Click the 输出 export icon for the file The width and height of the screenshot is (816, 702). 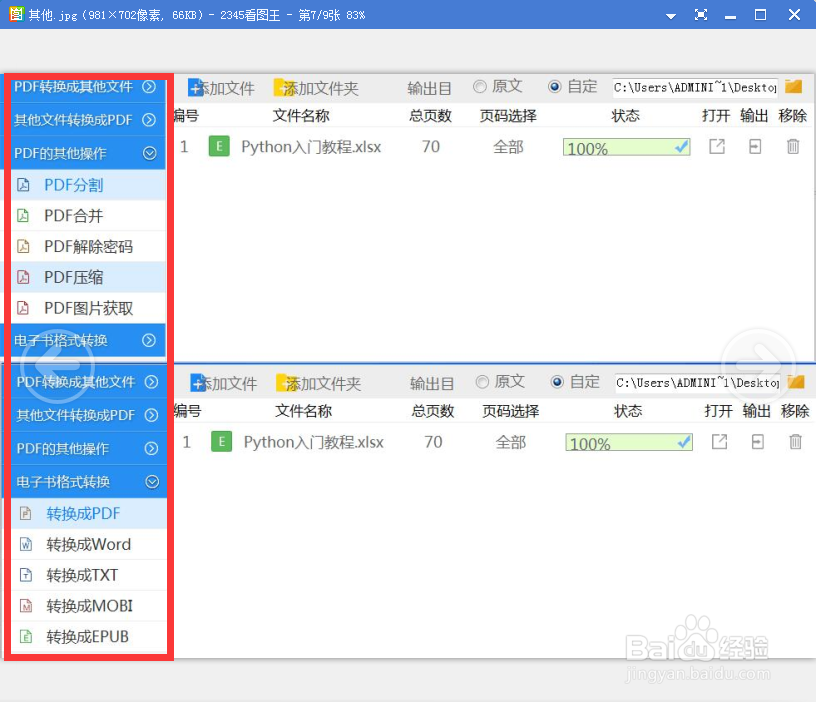coord(755,146)
